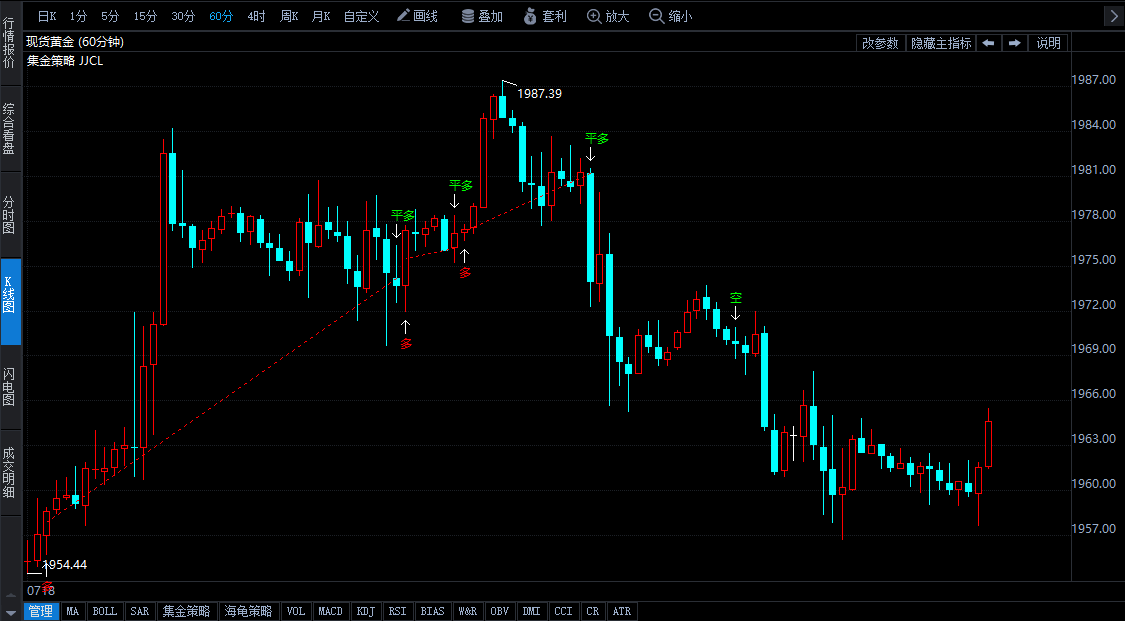The height and width of the screenshot is (621, 1125).
Task: Open the 说明 description button
Action: tap(1048, 43)
